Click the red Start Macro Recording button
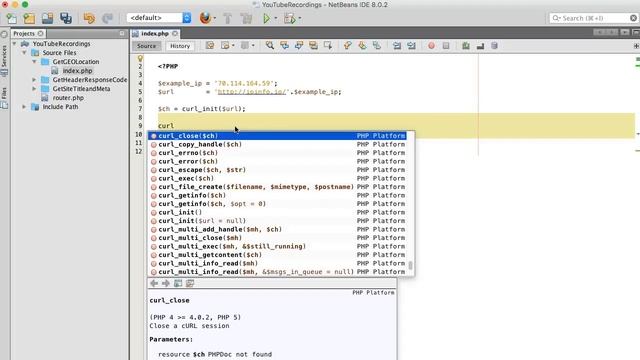Screen dimensions: 640x360 pyautogui.click(x=431, y=46)
